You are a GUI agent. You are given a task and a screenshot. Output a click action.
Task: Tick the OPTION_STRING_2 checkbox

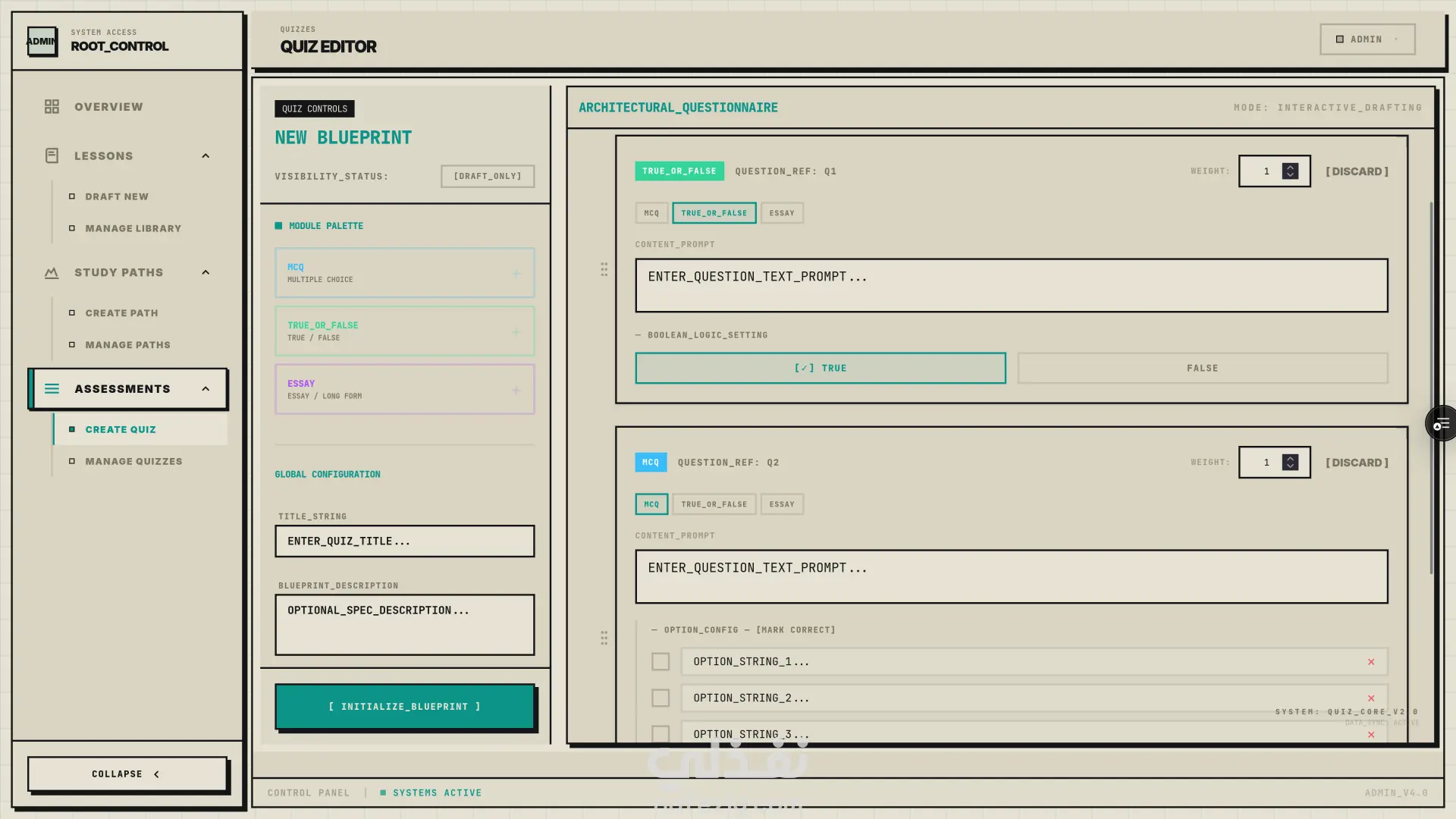coord(661,698)
